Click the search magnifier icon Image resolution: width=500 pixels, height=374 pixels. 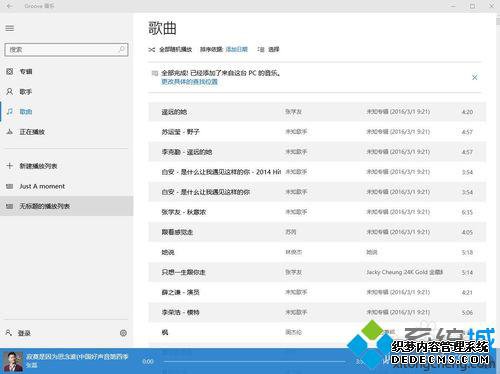pyautogui.click(x=122, y=49)
